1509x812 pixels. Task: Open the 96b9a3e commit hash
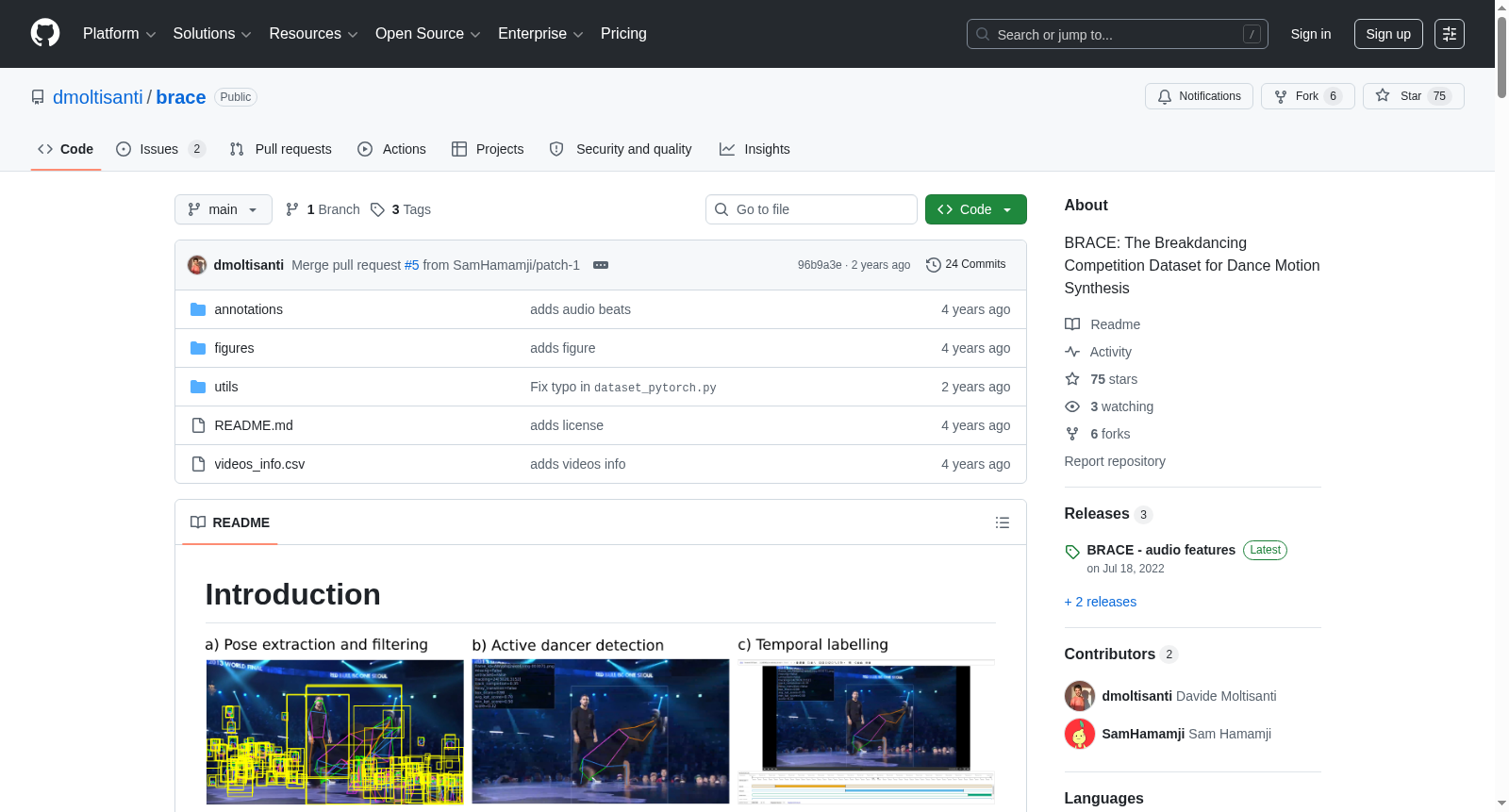tap(820, 265)
